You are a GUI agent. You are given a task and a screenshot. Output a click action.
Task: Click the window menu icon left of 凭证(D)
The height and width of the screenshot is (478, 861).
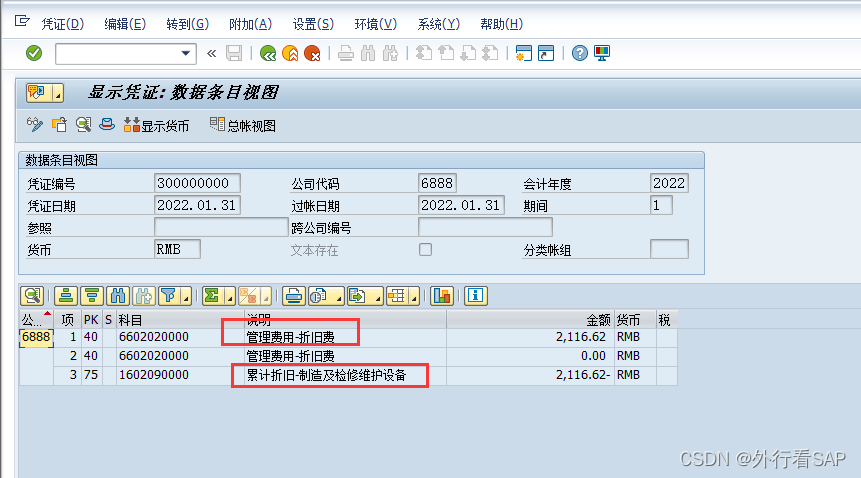click(22, 21)
